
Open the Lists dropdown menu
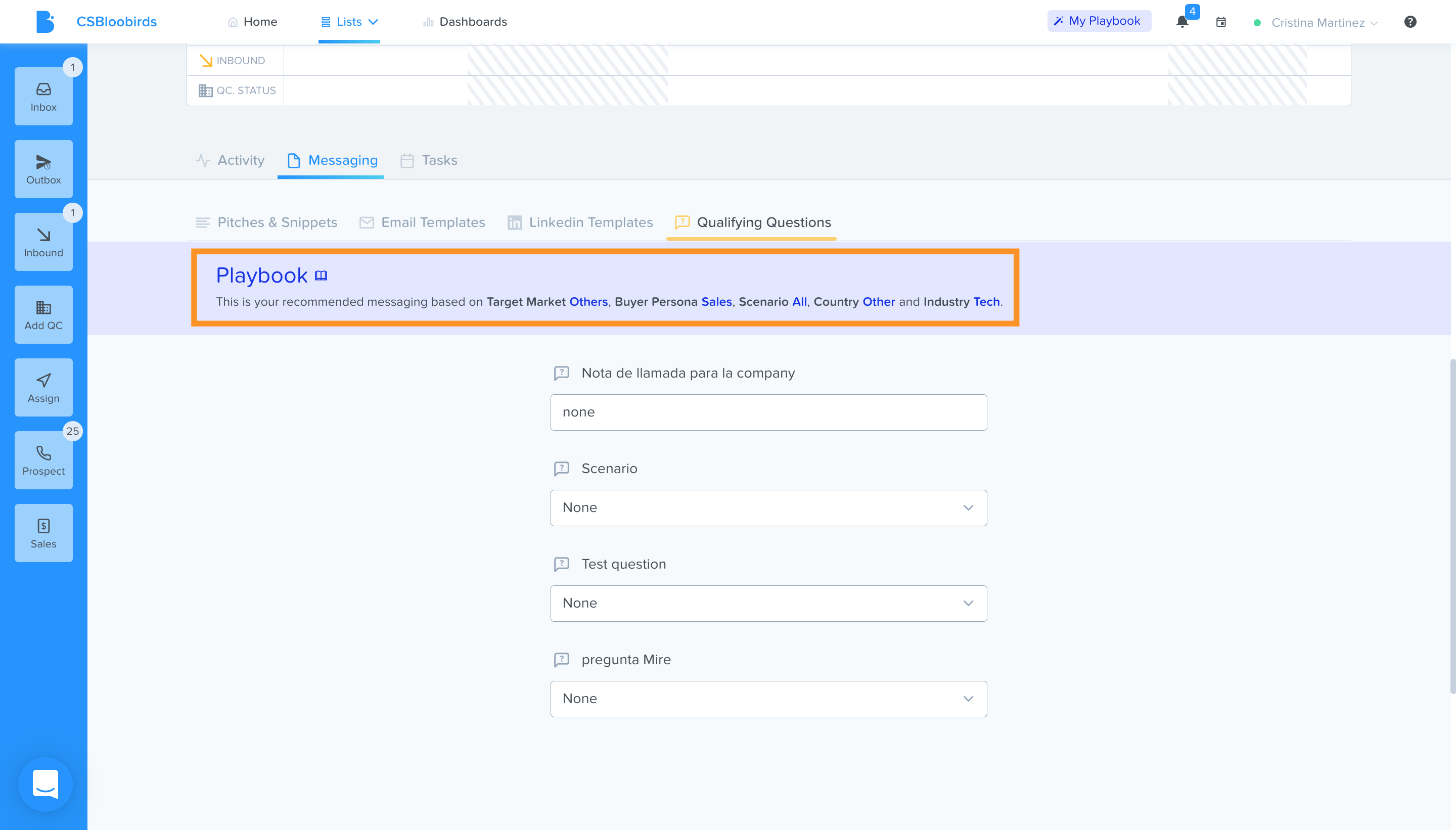click(349, 22)
